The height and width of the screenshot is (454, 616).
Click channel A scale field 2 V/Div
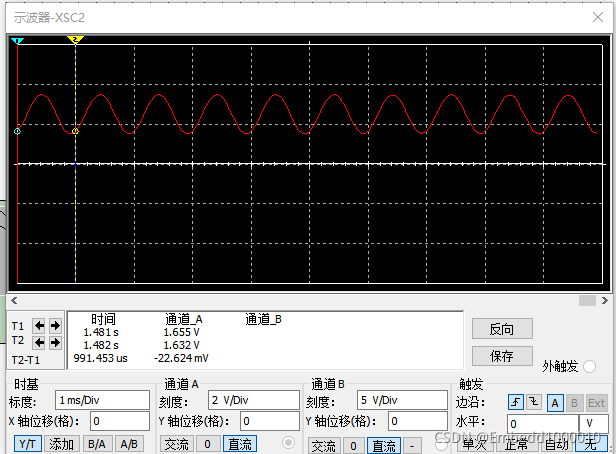[x=254, y=400]
